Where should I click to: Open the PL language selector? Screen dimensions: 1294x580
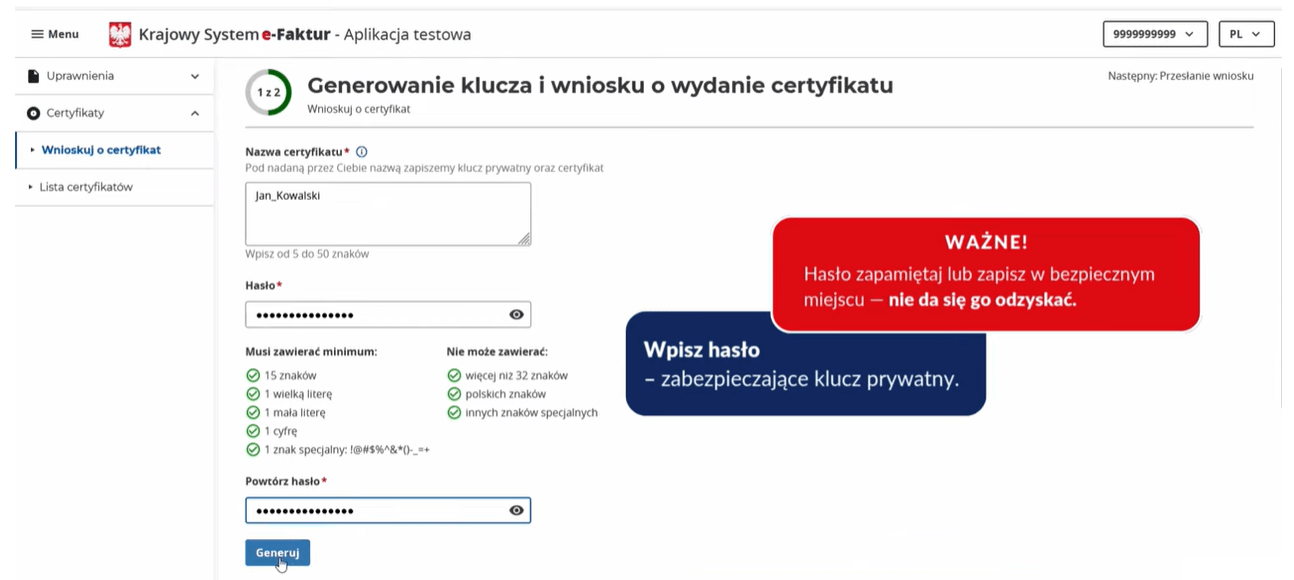pyautogui.click(x=1246, y=33)
